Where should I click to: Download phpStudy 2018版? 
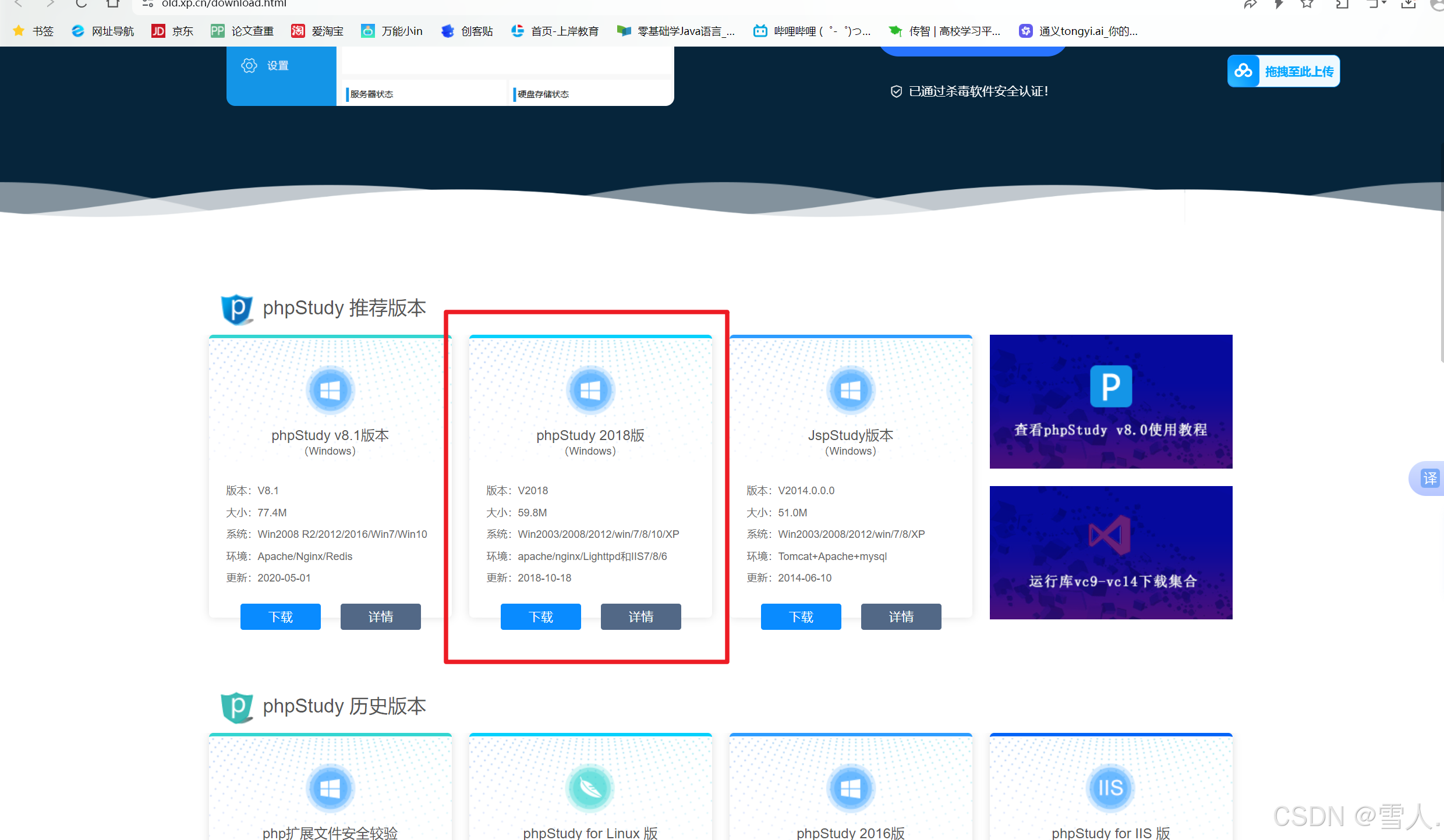[540, 616]
